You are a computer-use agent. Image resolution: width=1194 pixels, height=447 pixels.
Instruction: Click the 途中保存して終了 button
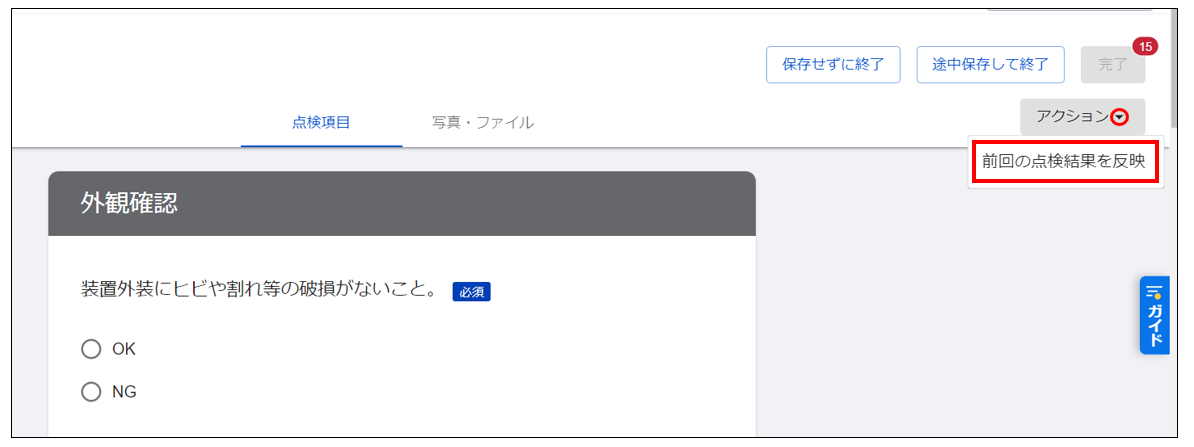(x=991, y=65)
